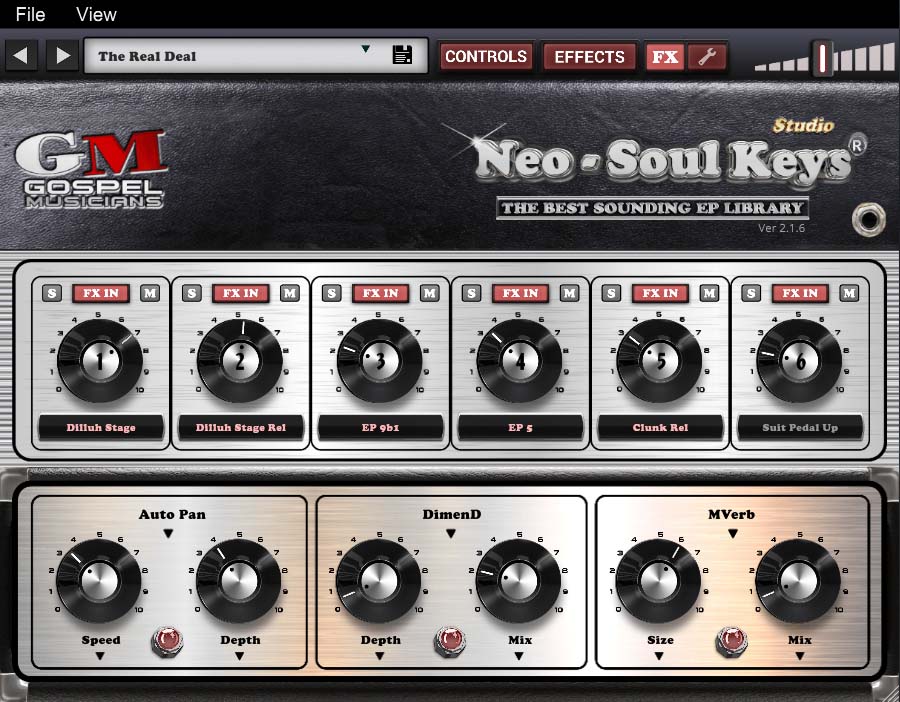The image size is (900, 702).
Task: Mute channel 6 Suit Pedal Up
Action: [x=849, y=293]
